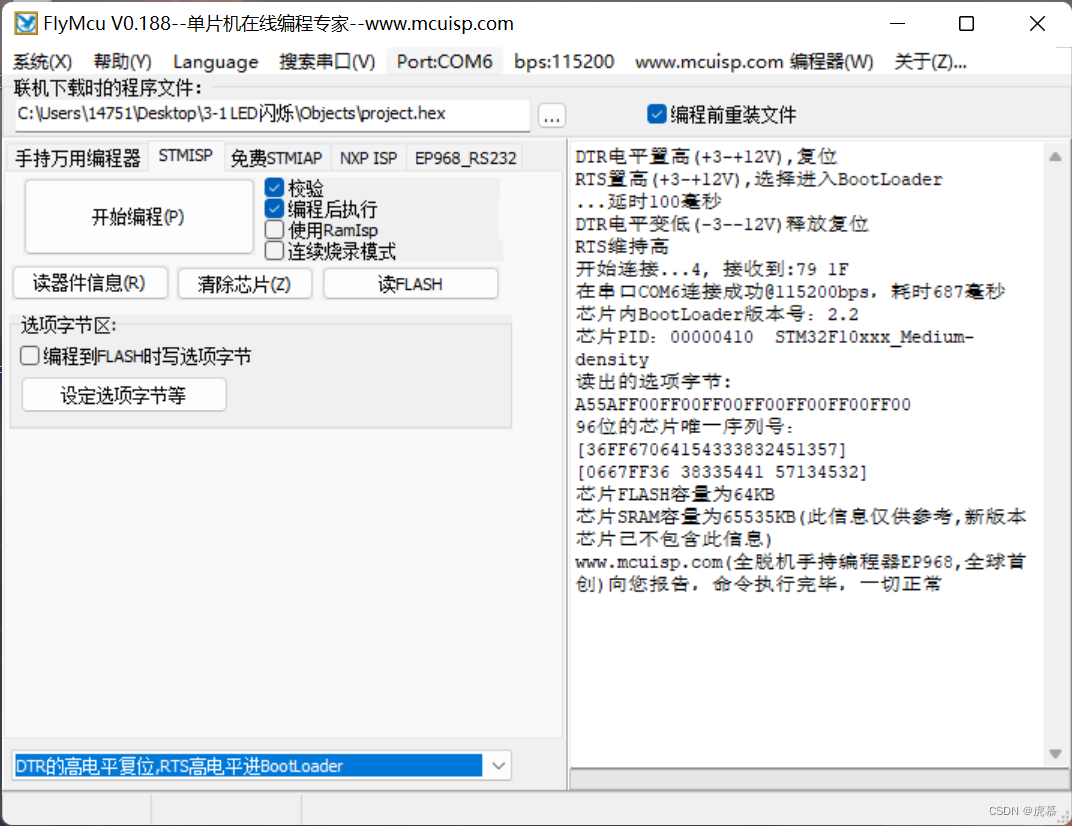Click the log line 芯片FLASH容量为64KB
The width and height of the screenshot is (1072, 826).
(x=675, y=494)
